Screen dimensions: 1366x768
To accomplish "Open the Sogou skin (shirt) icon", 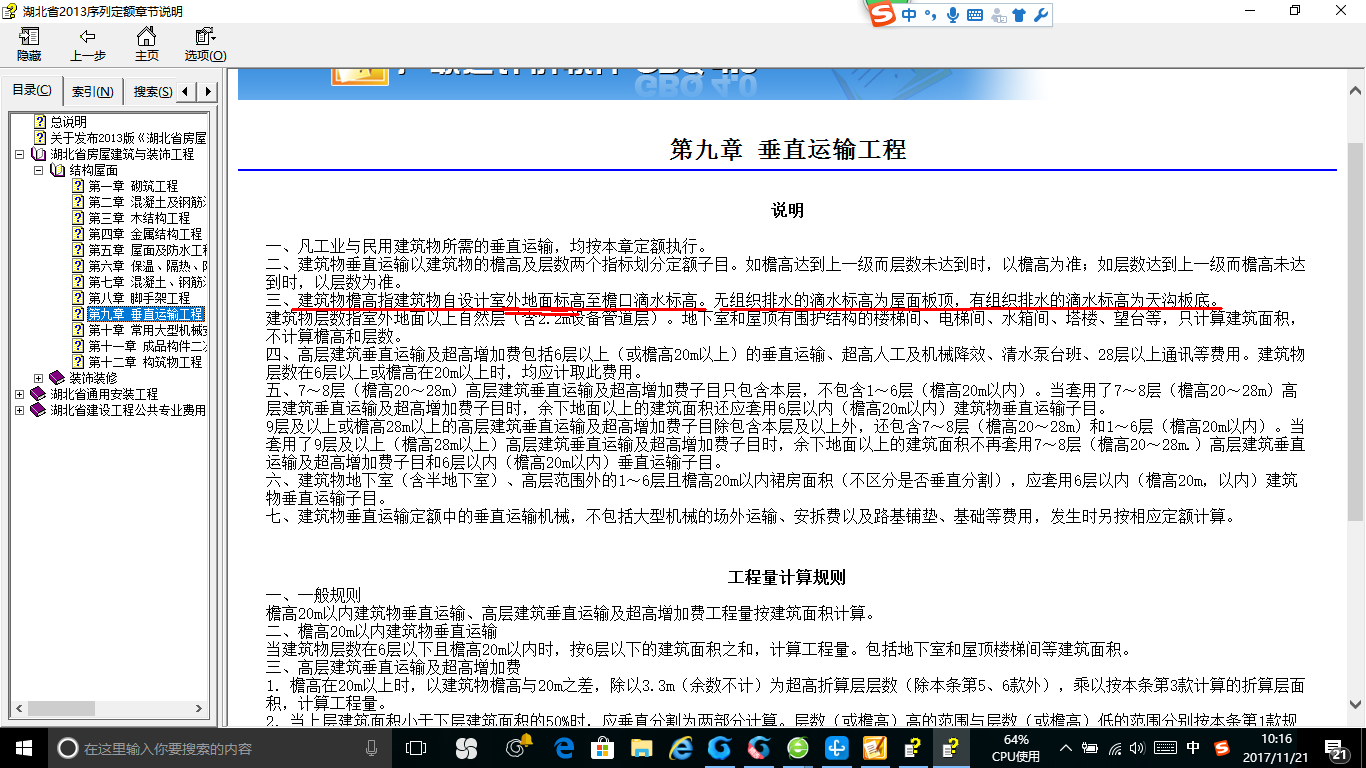I will point(1019,15).
